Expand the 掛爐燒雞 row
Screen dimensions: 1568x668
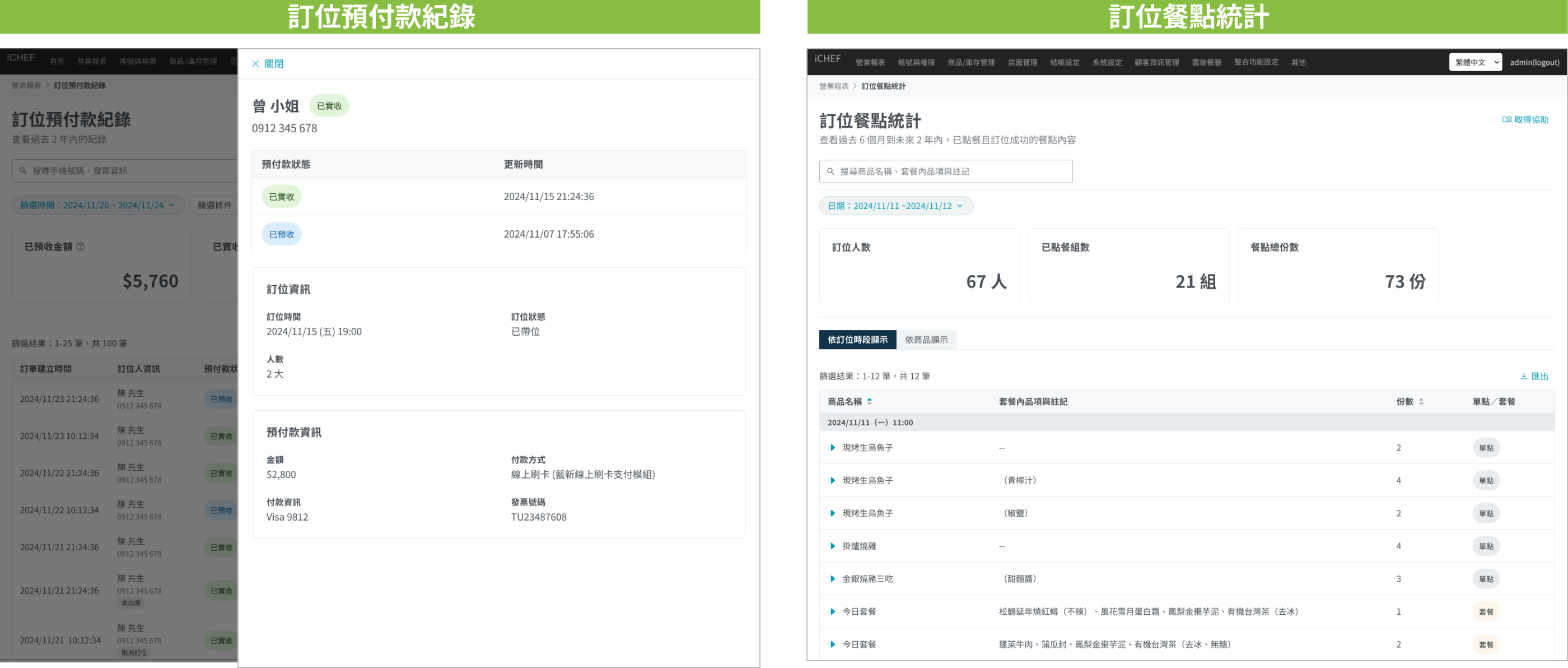click(833, 546)
